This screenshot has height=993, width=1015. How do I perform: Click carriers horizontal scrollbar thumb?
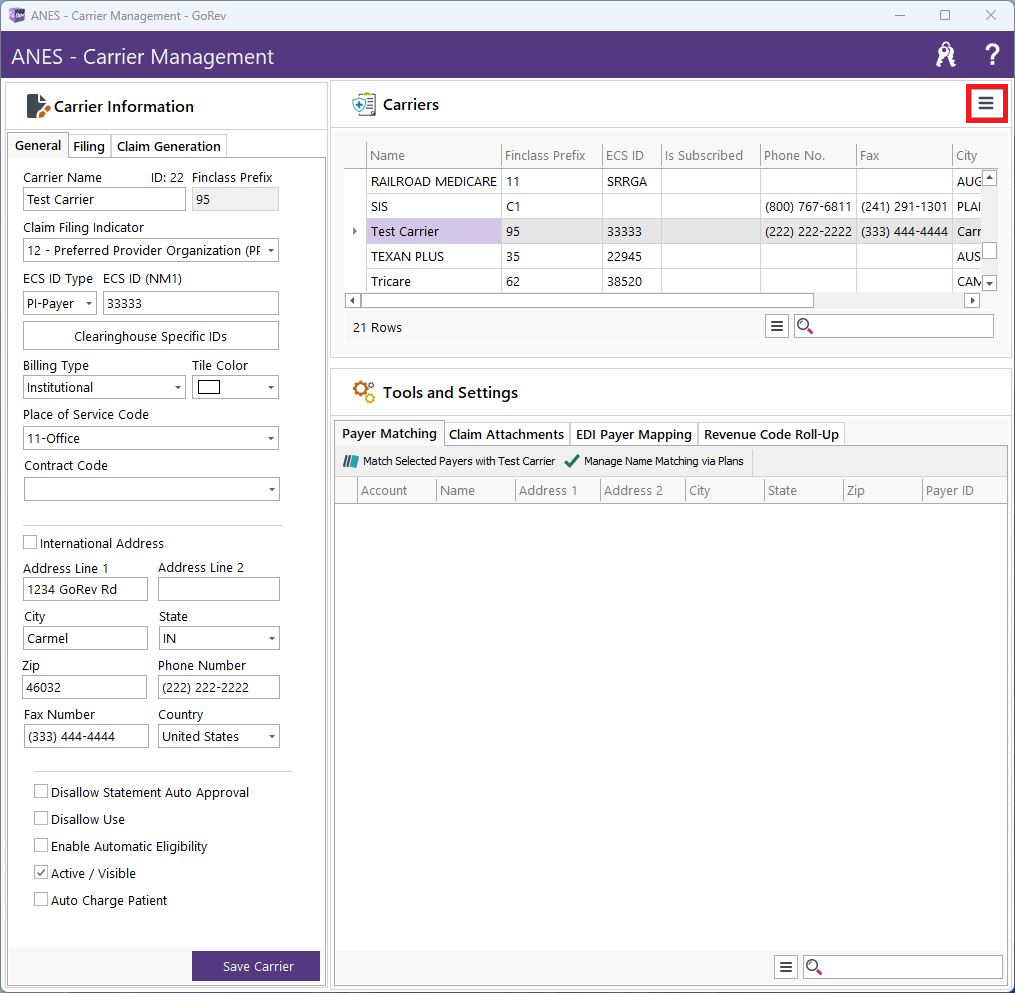pyautogui.click(x=587, y=300)
